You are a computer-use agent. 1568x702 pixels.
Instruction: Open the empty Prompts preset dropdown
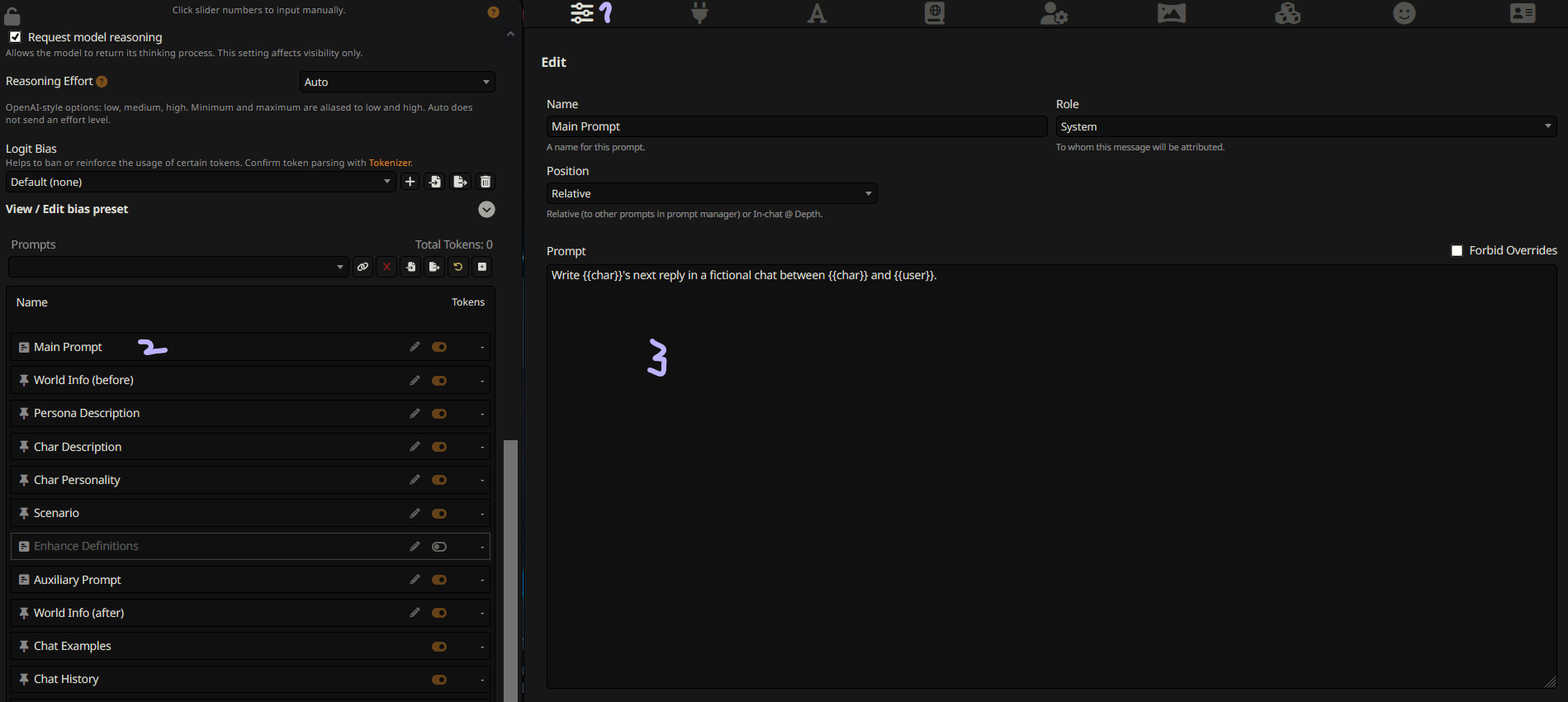(x=178, y=267)
